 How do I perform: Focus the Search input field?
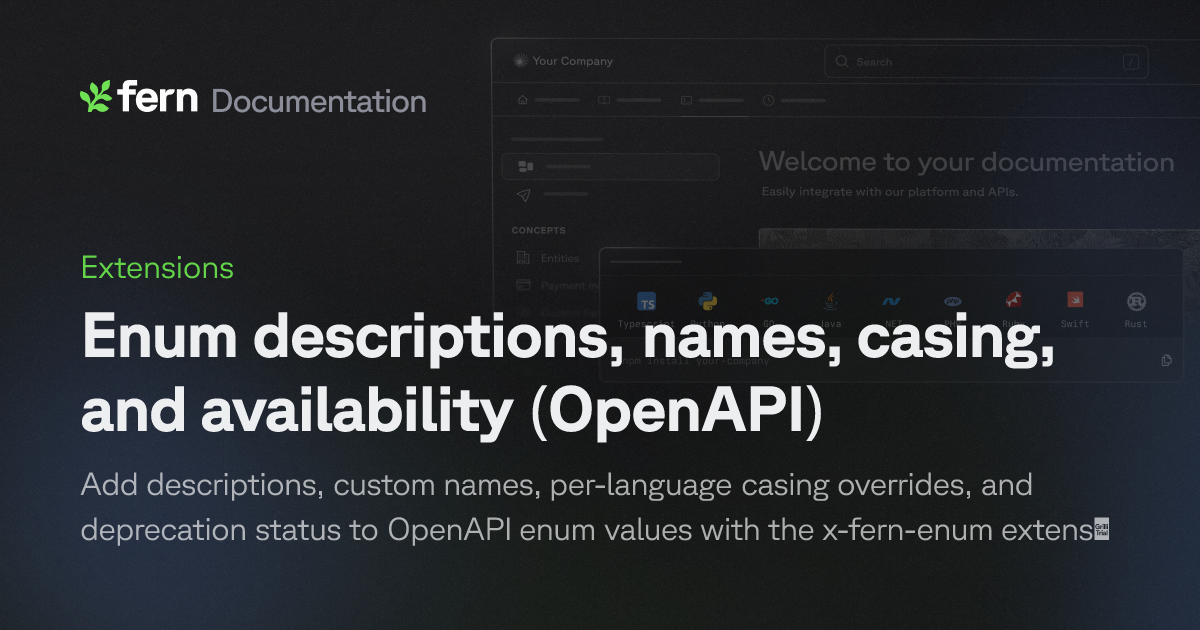point(986,62)
